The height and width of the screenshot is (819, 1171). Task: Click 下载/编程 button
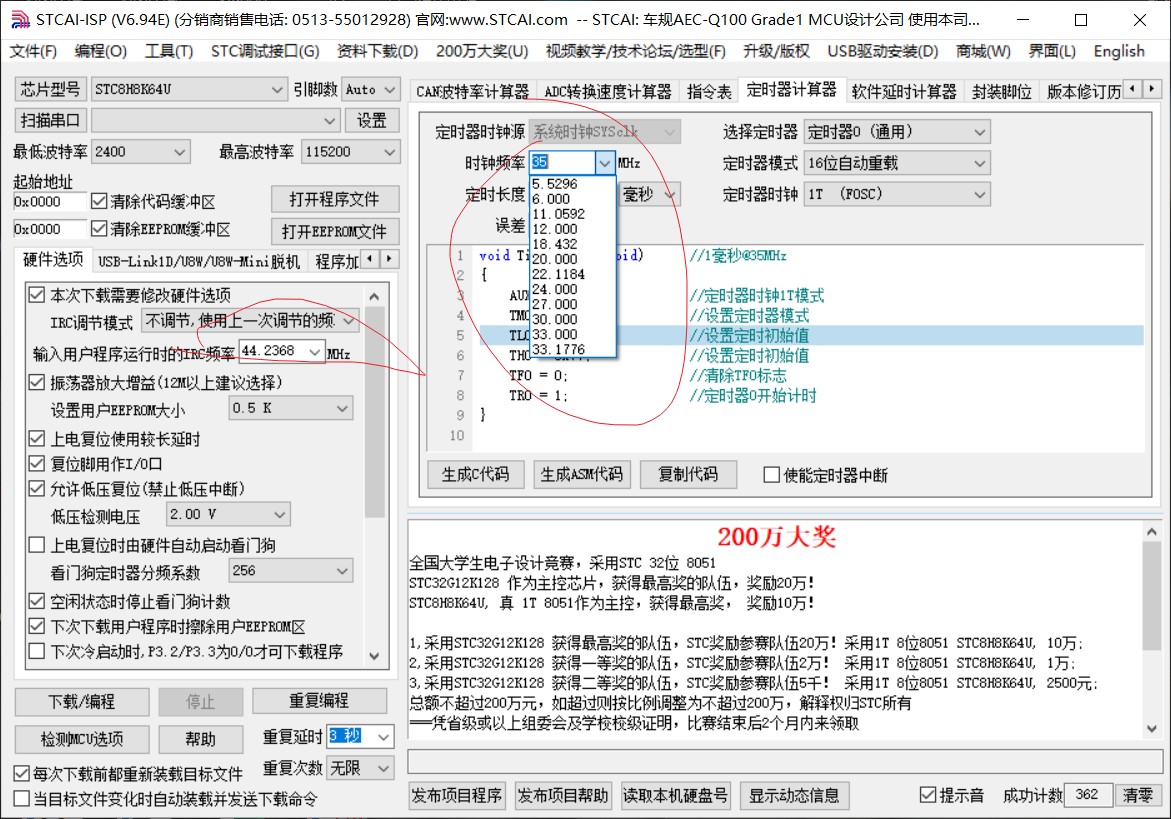tap(81, 701)
